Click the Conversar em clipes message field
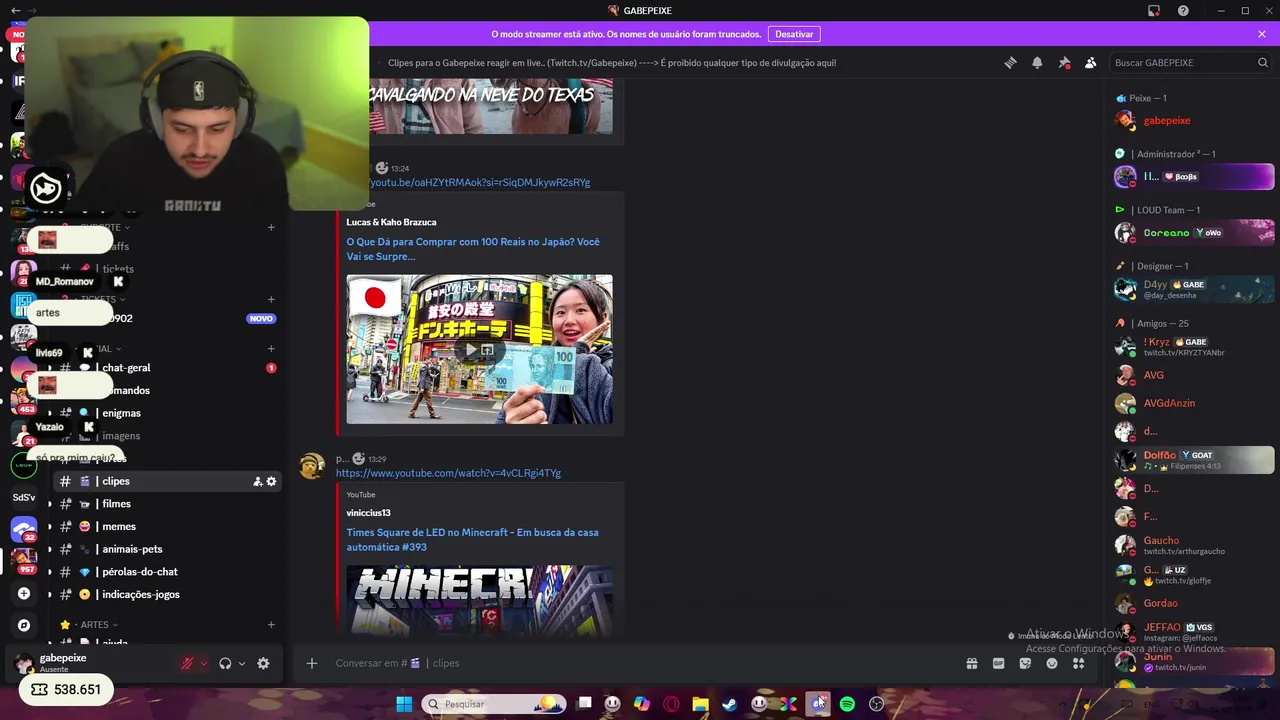The image size is (1280, 720). click(640, 663)
